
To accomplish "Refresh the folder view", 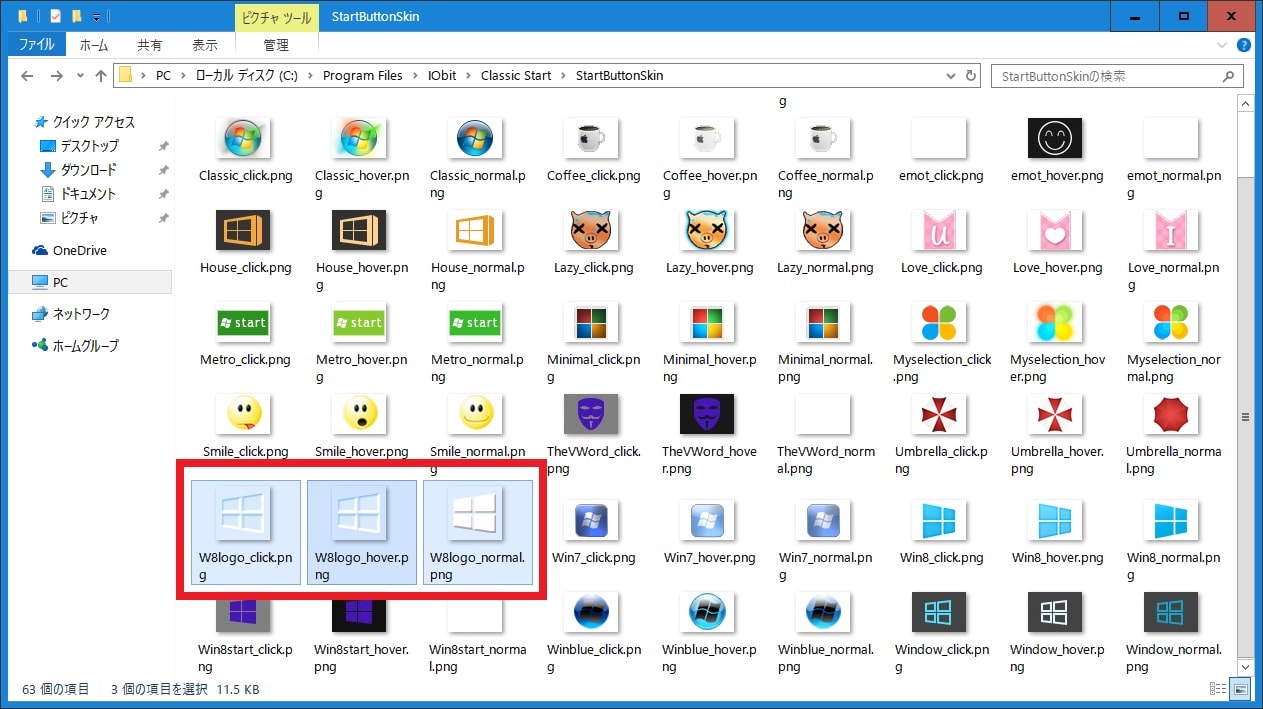I will click(x=970, y=76).
